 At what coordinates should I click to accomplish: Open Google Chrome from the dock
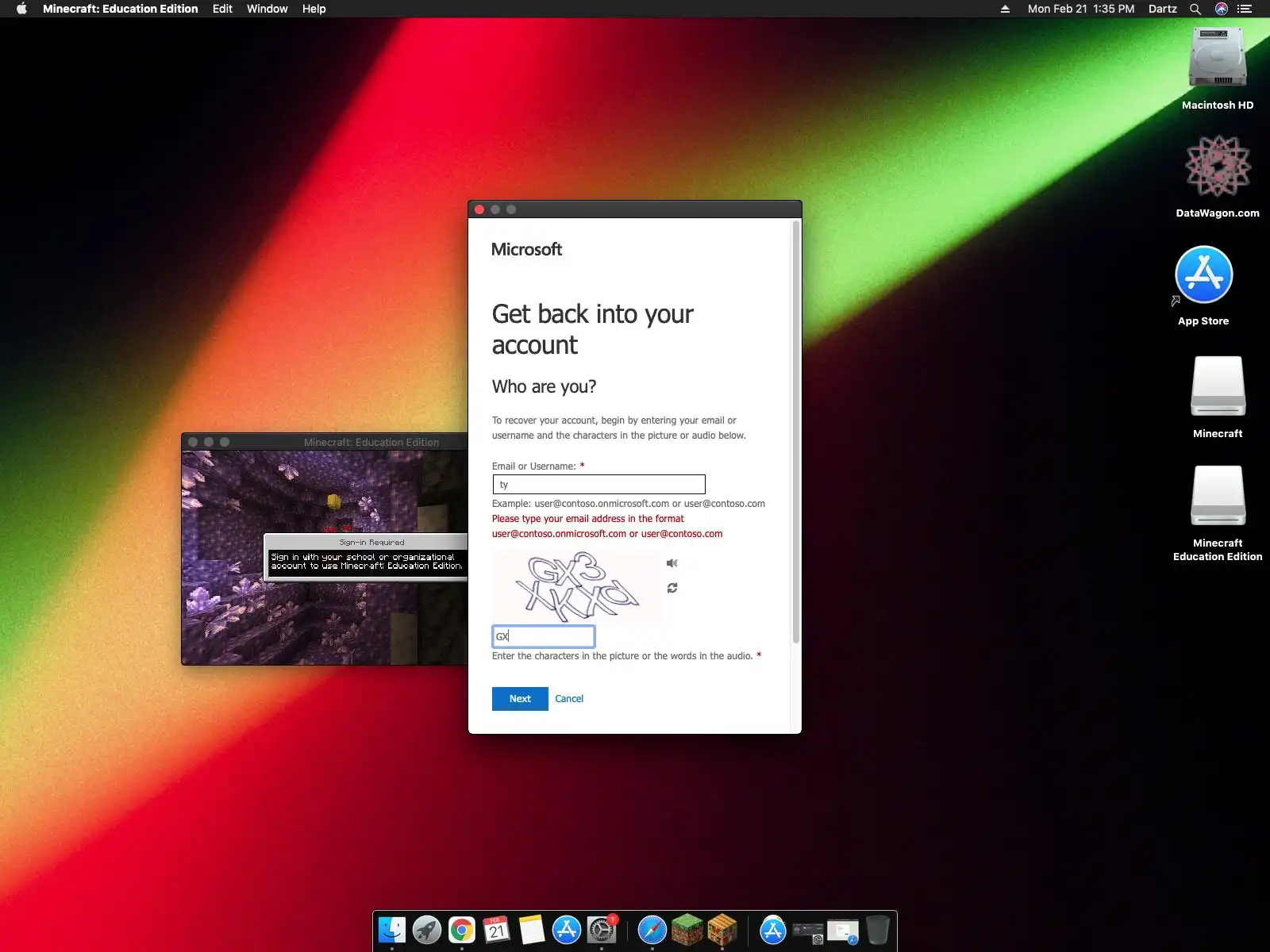click(462, 930)
